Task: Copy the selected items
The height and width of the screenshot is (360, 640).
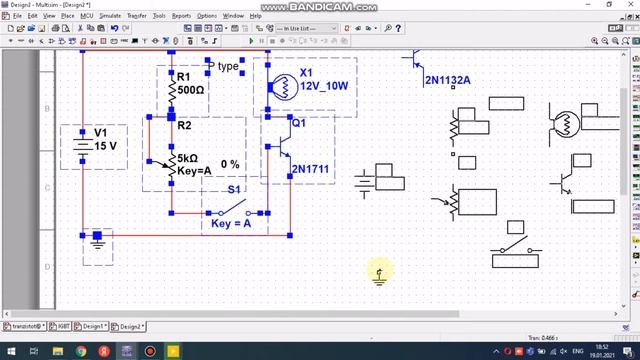Action: (x=90, y=28)
